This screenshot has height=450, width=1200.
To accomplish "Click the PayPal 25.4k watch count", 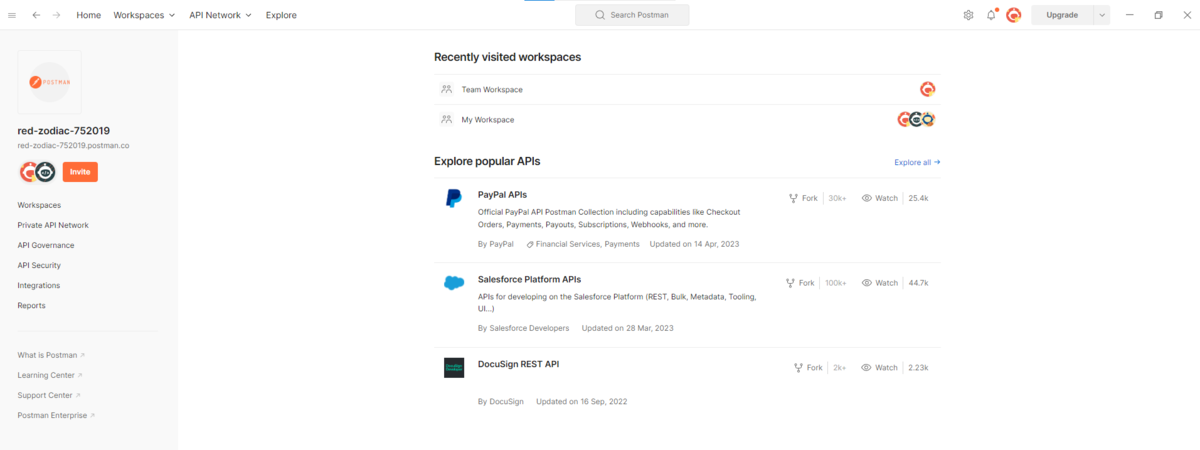I will coord(918,198).
